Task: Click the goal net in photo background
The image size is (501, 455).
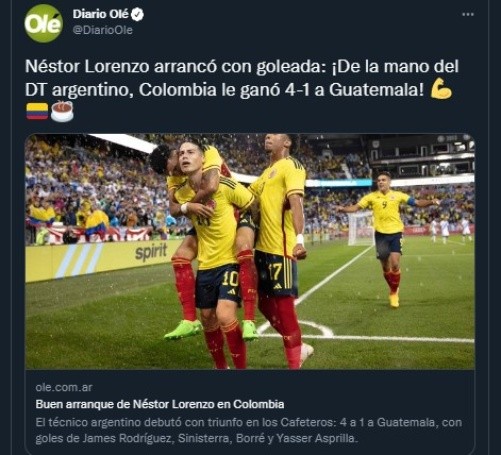Action: point(361,229)
